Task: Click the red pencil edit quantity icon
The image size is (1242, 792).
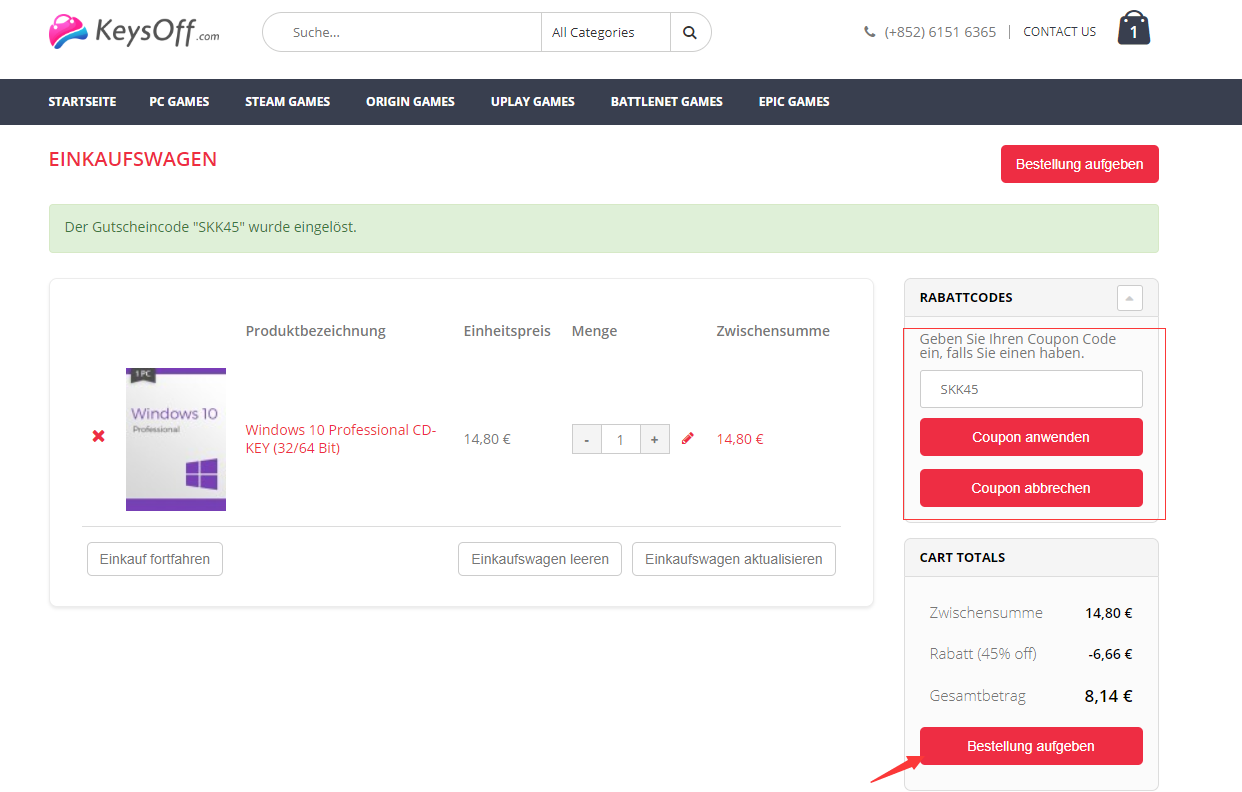Action: [687, 438]
